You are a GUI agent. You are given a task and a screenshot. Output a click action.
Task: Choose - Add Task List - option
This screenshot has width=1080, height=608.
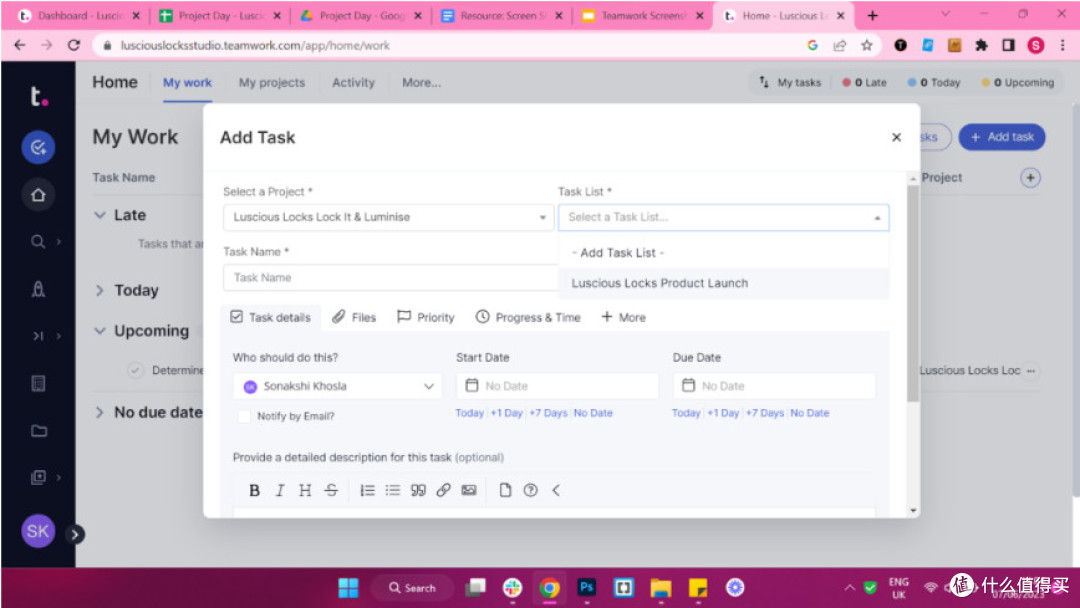pyautogui.click(x=723, y=253)
